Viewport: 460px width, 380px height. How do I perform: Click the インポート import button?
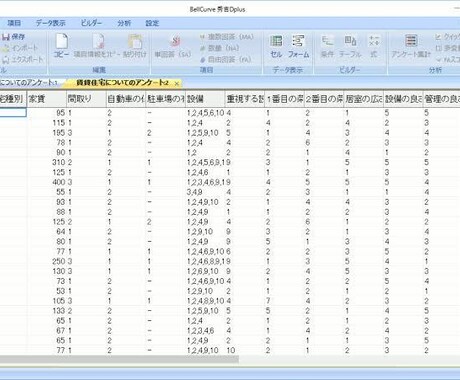tap(19, 48)
